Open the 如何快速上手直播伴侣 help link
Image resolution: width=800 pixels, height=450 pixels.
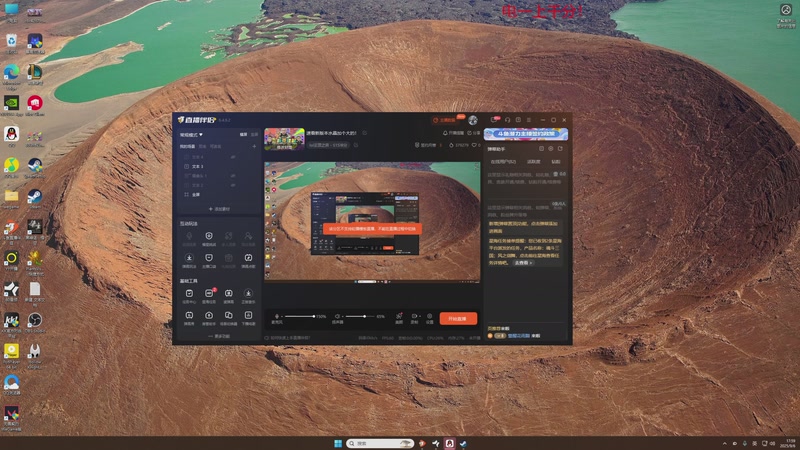(287, 338)
